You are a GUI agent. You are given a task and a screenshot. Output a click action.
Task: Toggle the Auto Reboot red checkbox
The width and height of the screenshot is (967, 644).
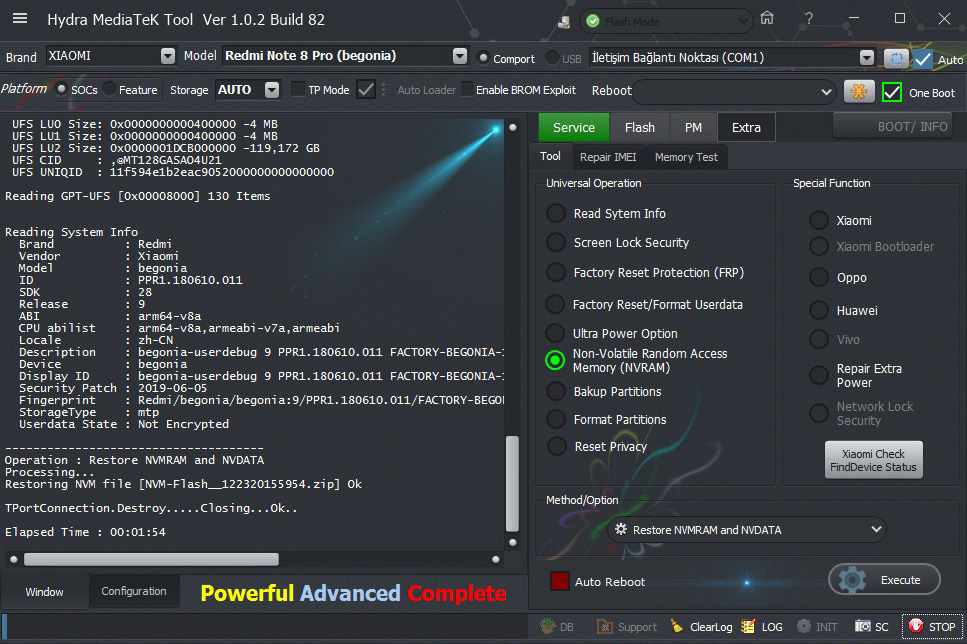tap(559, 581)
